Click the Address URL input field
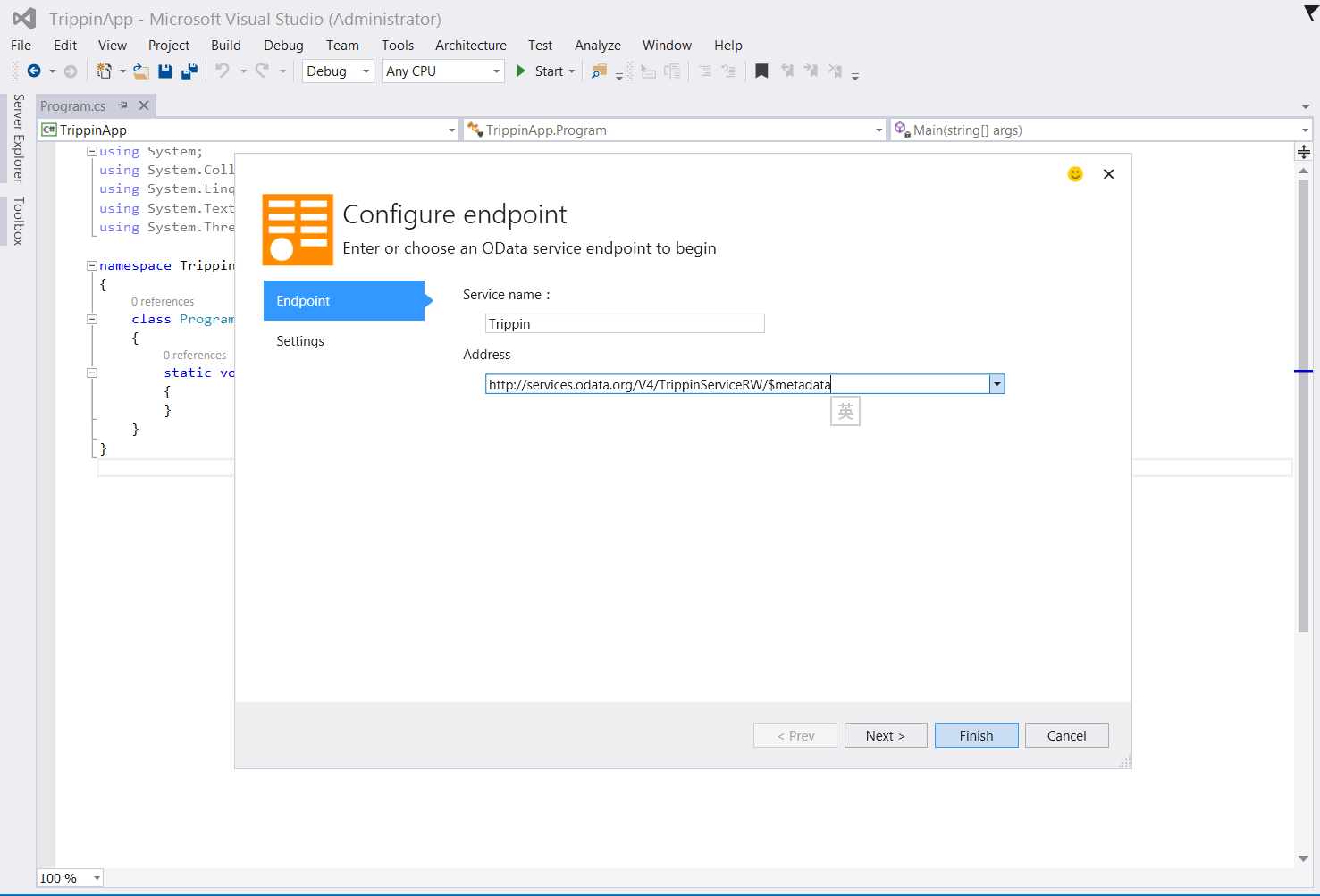This screenshot has width=1320, height=896. coord(738,384)
